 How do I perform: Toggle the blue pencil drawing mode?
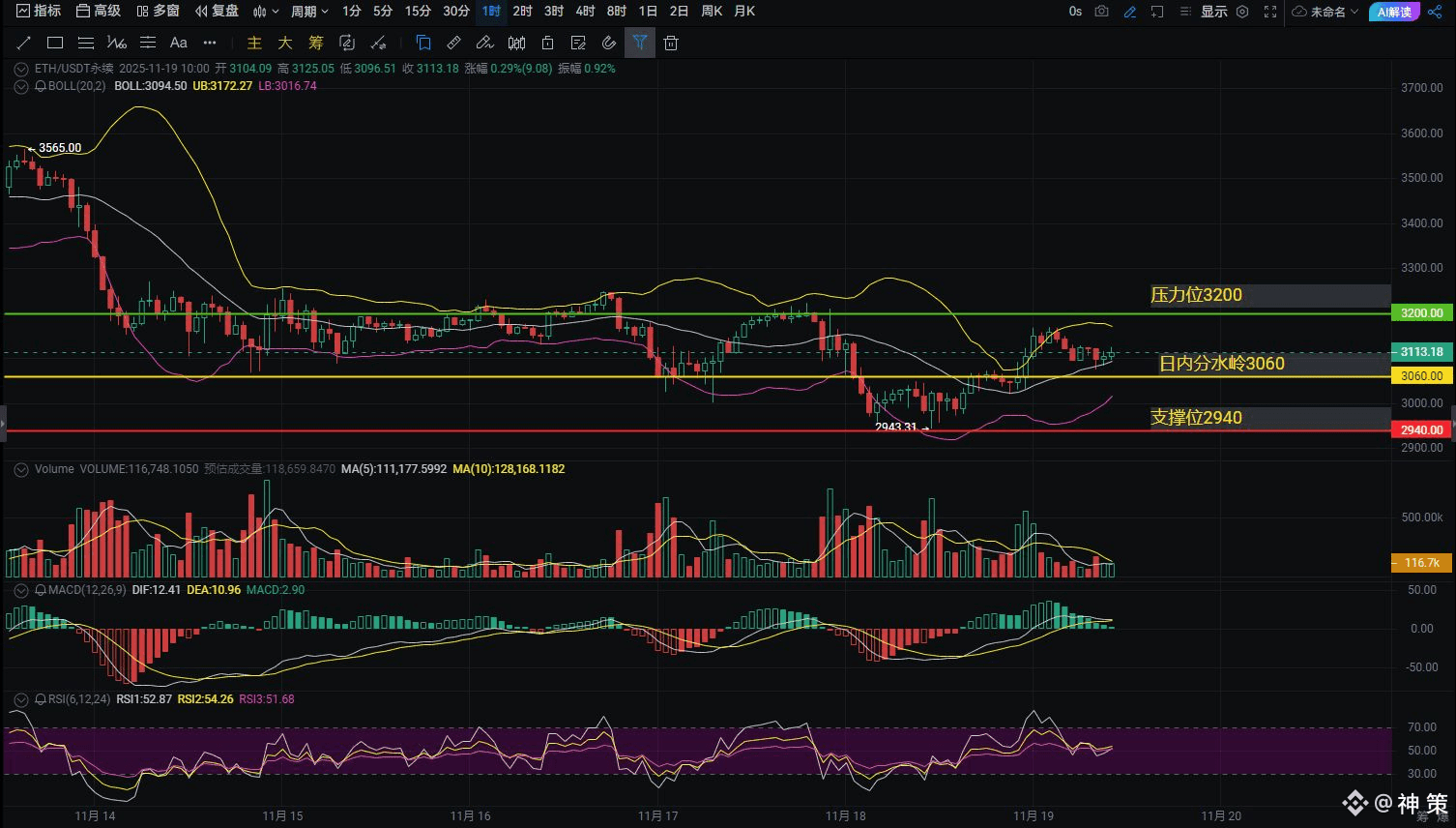click(1129, 12)
